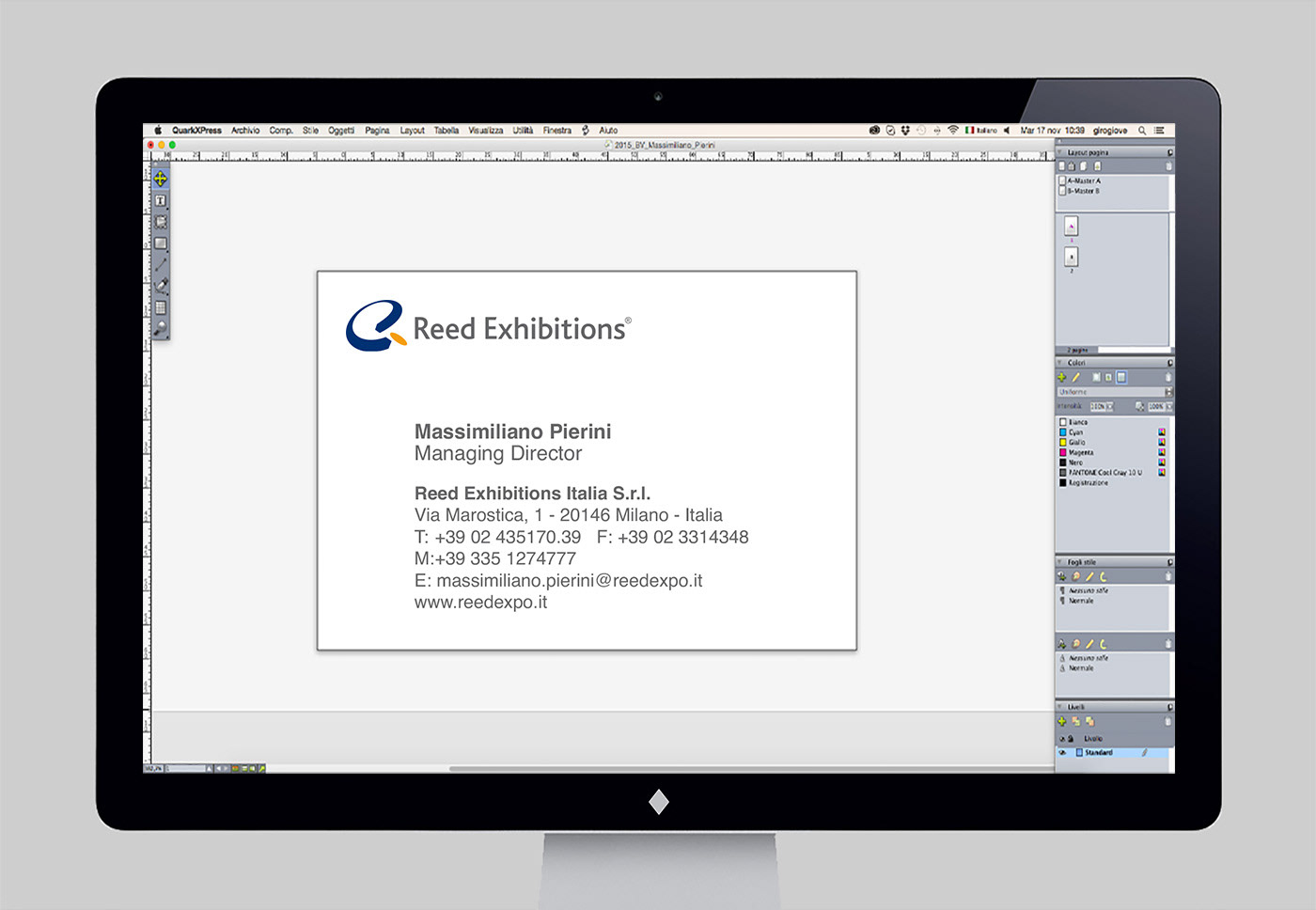The width and height of the screenshot is (1316, 910).
Task: Open the Apple menu
Action: pyautogui.click(x=158, y=131)
